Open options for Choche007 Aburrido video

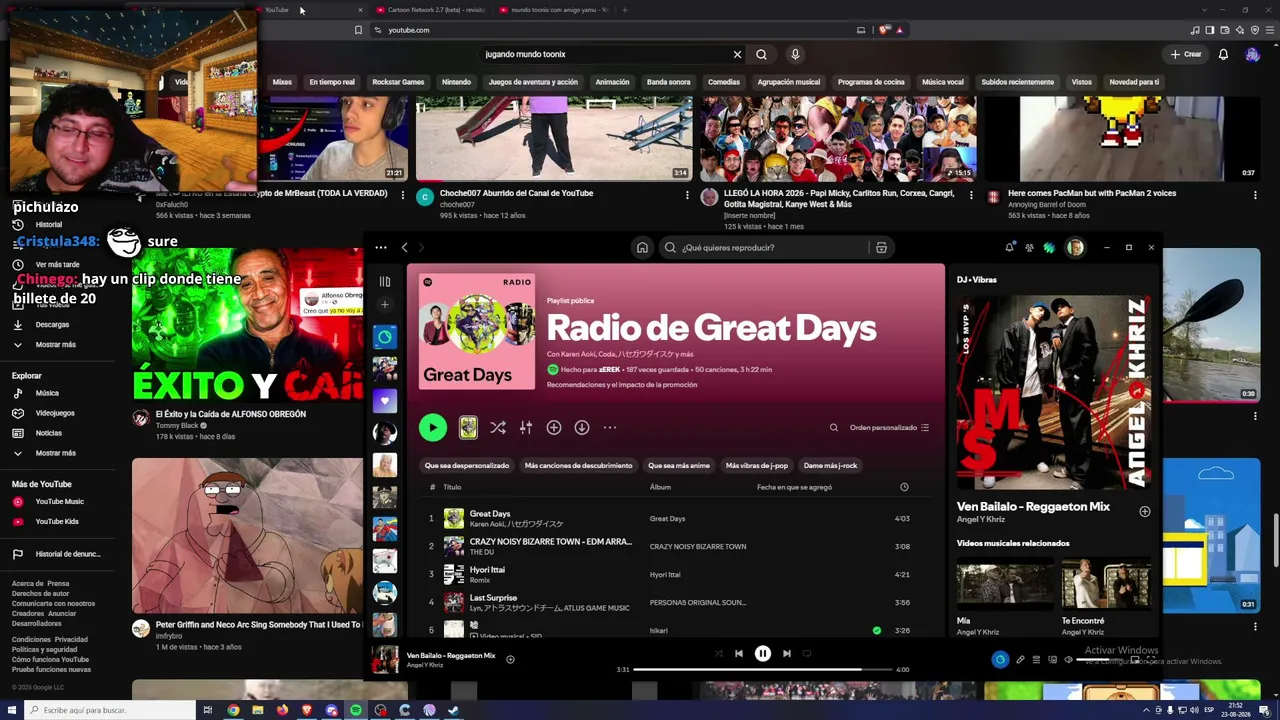pyautogui.click(x=687, y=195)
